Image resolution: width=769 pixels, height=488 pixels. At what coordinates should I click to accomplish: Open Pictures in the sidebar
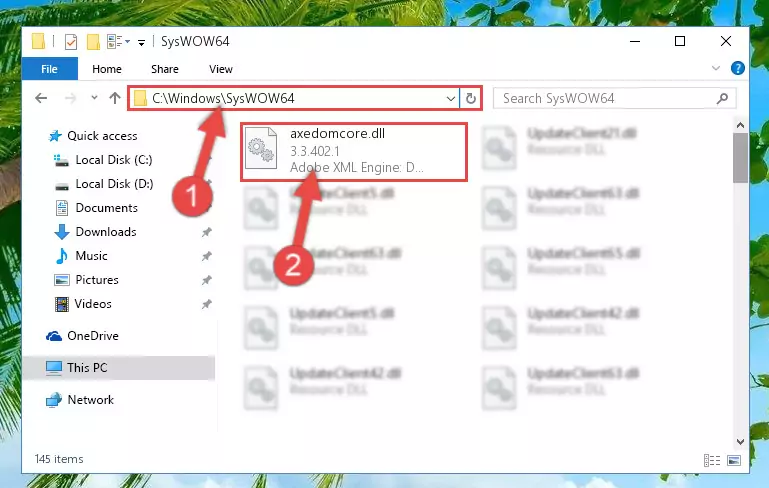pyautogui.click(x=97, y=280)
